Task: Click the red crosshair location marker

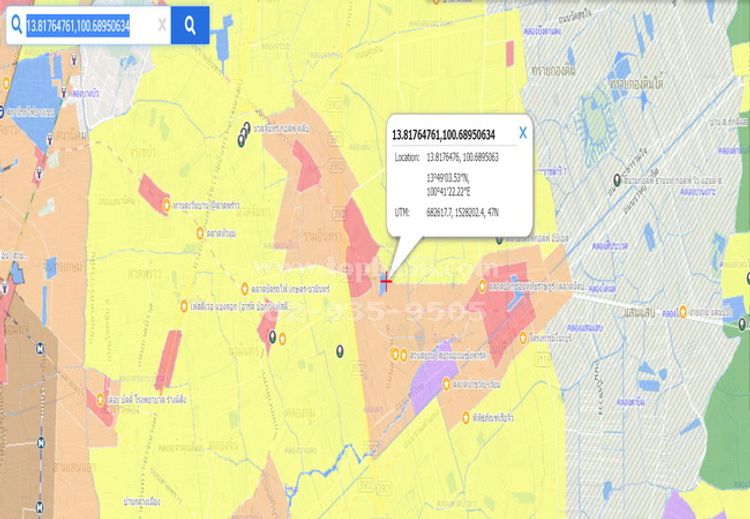Action: [x=384, y=280]
